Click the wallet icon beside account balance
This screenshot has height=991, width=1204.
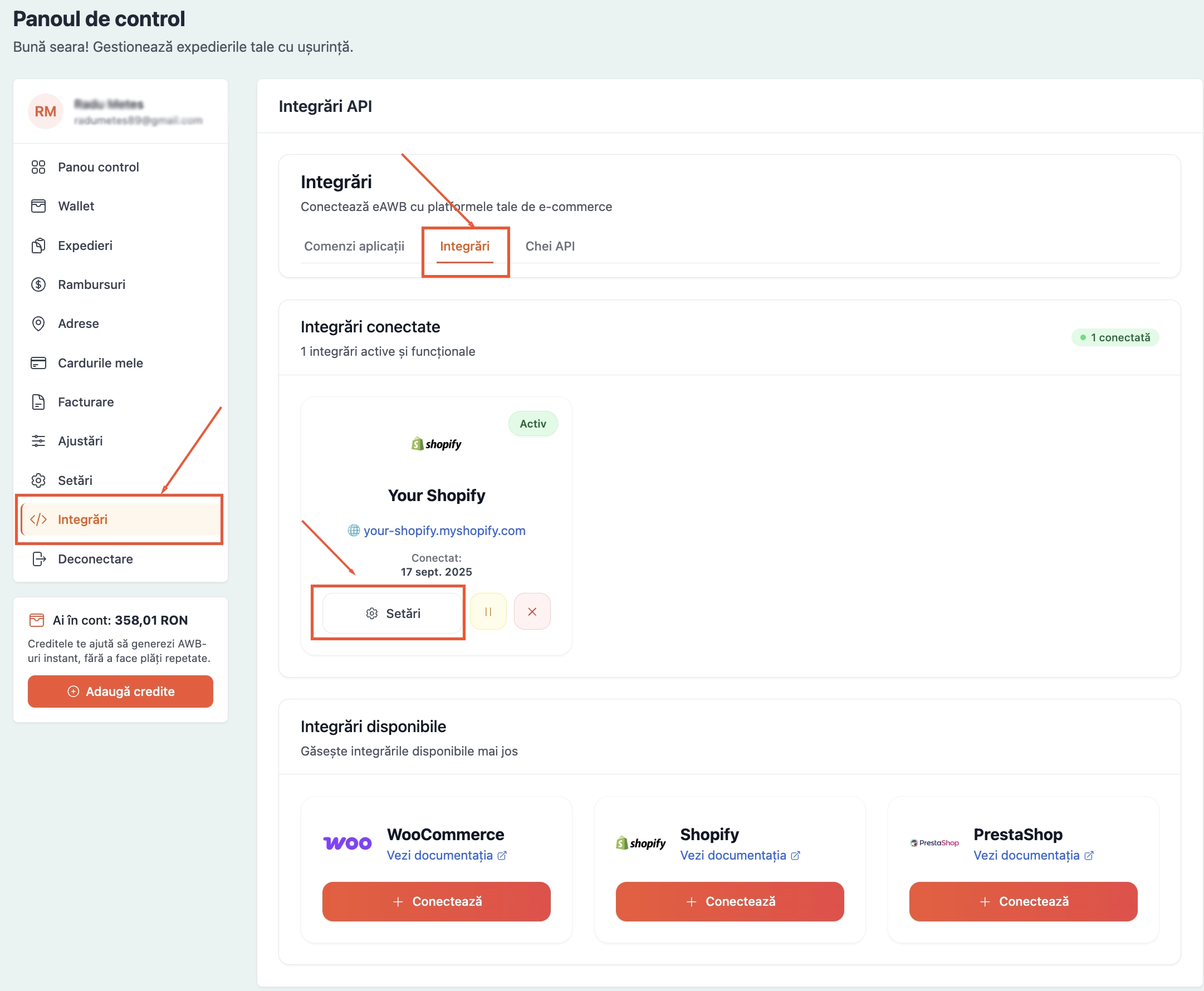pos(37,620)
